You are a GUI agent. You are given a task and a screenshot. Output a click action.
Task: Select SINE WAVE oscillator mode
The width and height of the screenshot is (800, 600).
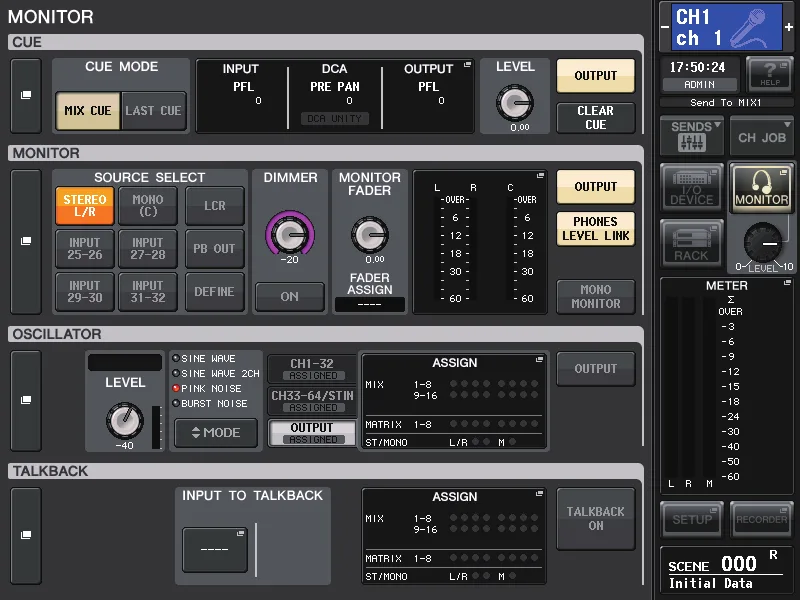(x=204, y=359)
